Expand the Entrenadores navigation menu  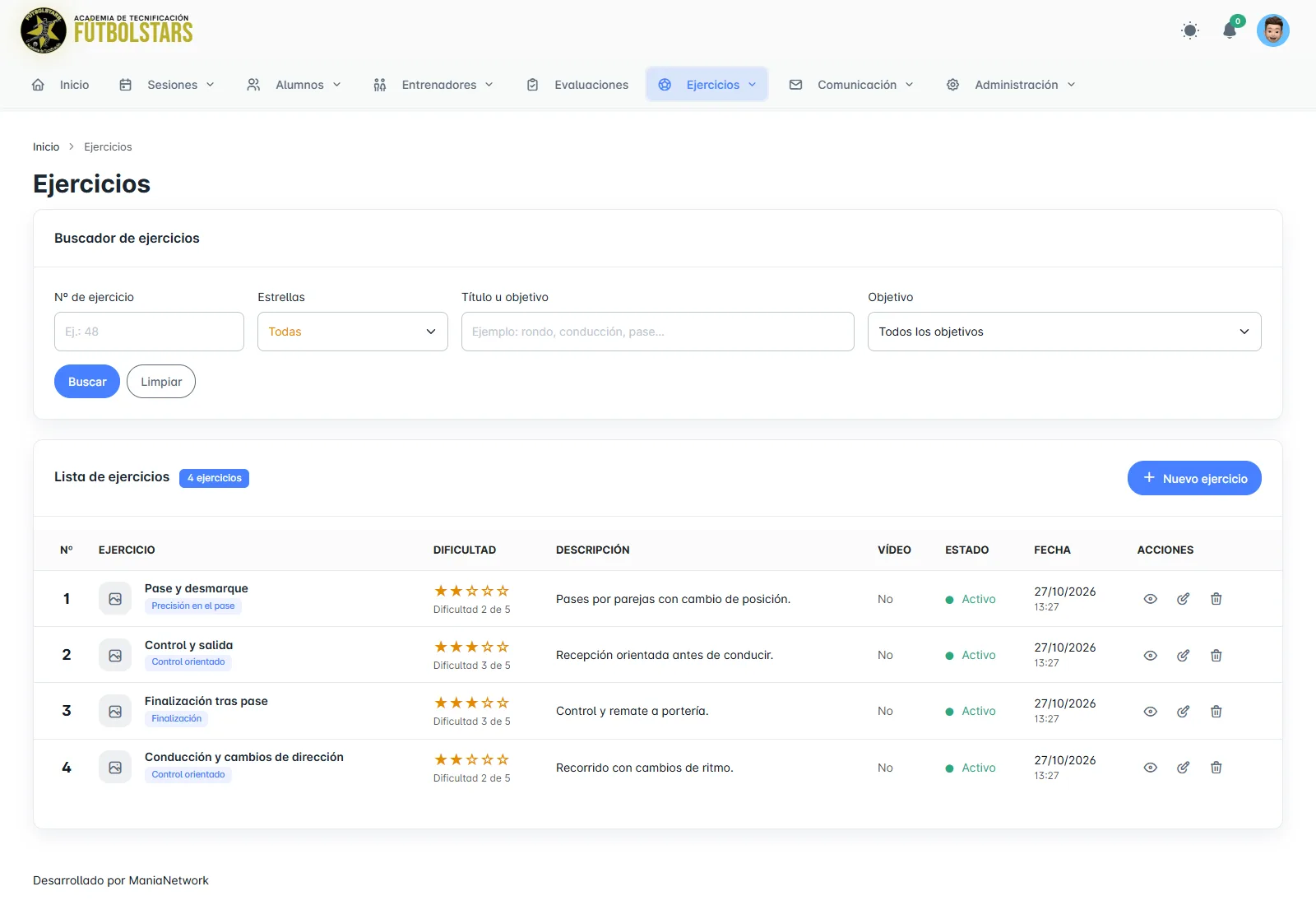(433, 85)
